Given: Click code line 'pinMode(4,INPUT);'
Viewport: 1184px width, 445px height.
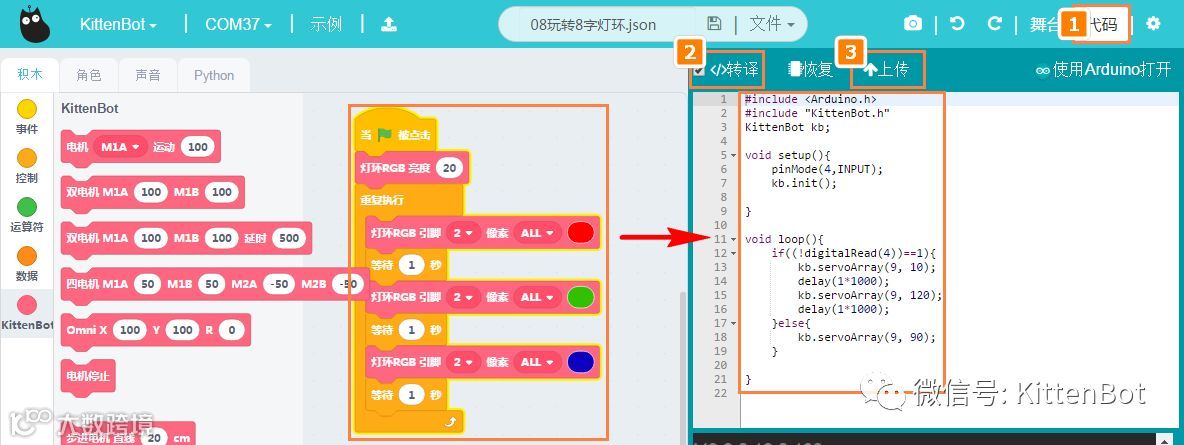Looking at the screenshot, I should tap(827, 169).
